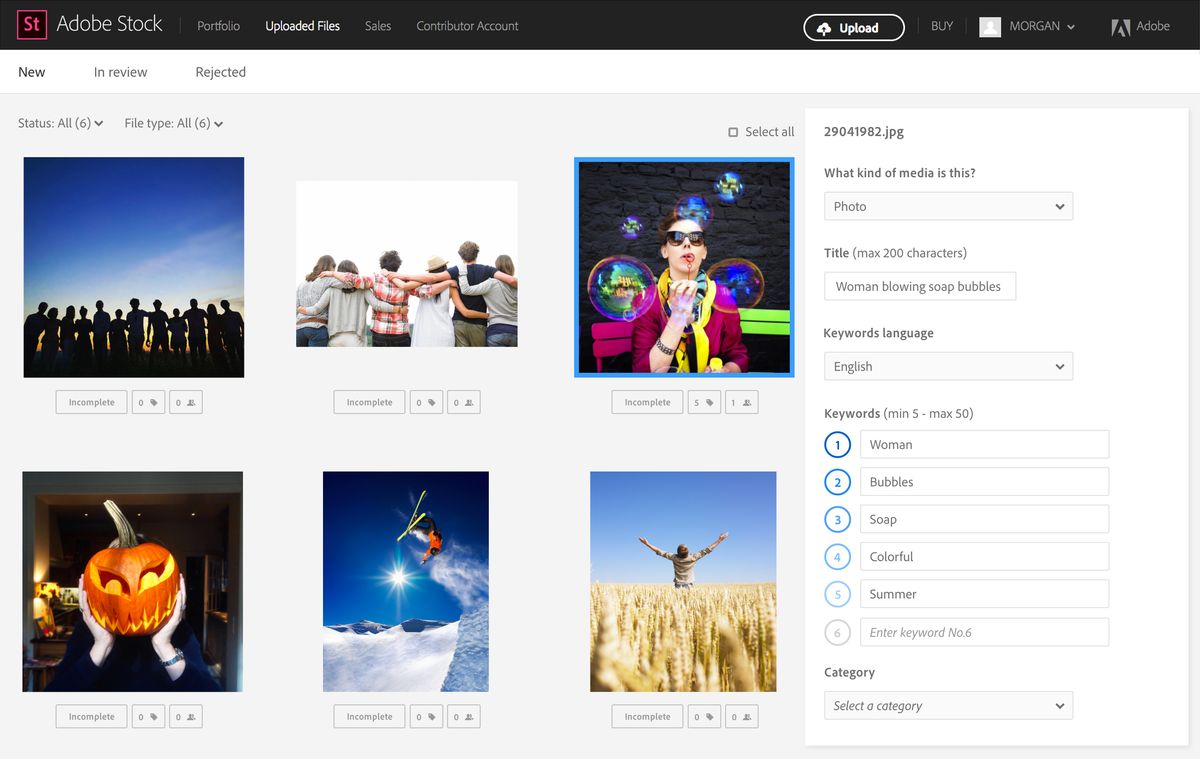Click the tag icon under the pumpkin photo

(148, 716)
